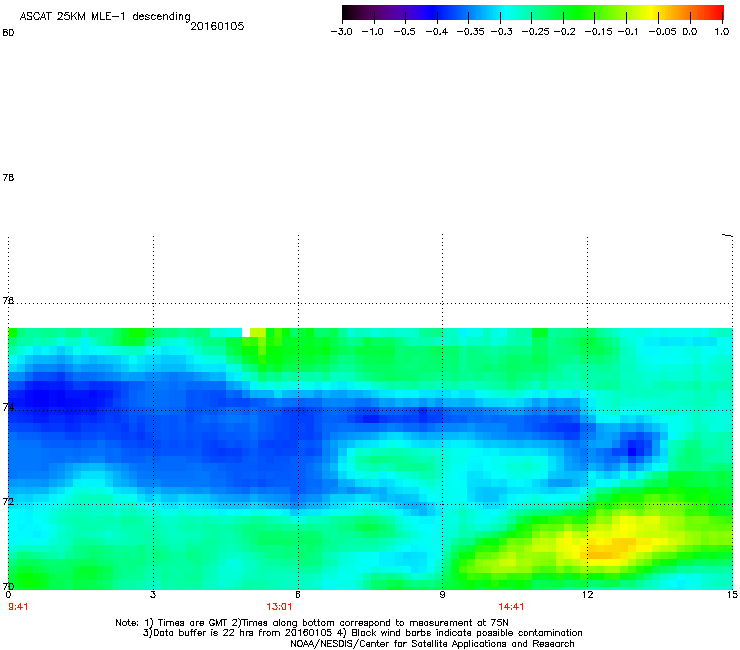Click the -1.0 colorbar label
The height and width of the screenshot is (650, 740).
click(372, 32)
